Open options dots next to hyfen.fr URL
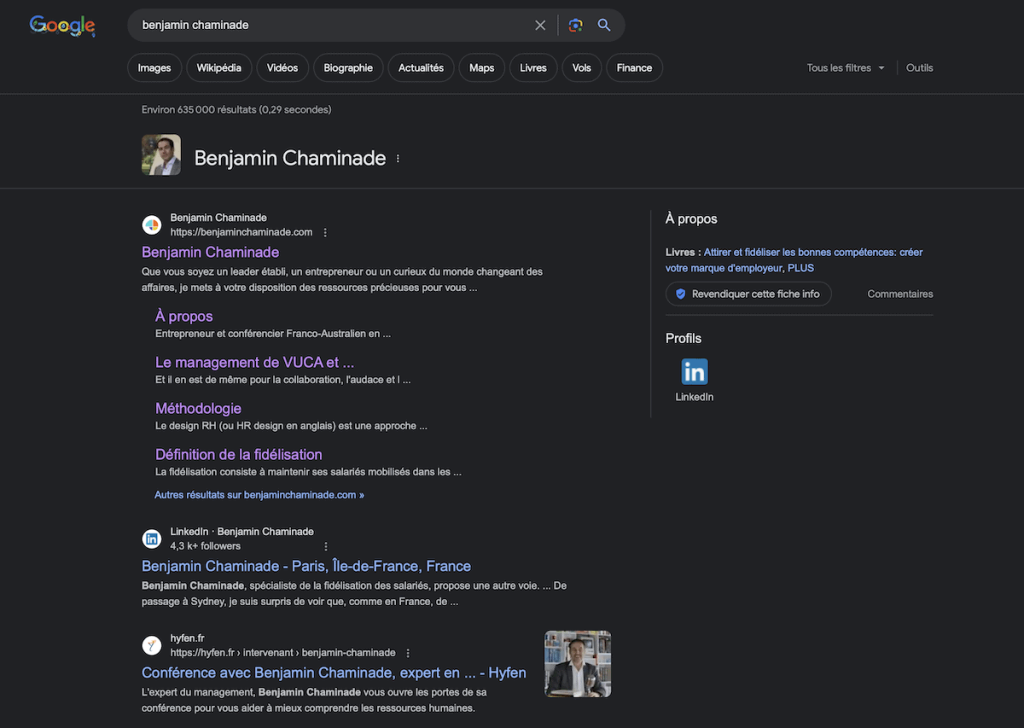Viewport: 1024px width, 728px height. (408, 653)
